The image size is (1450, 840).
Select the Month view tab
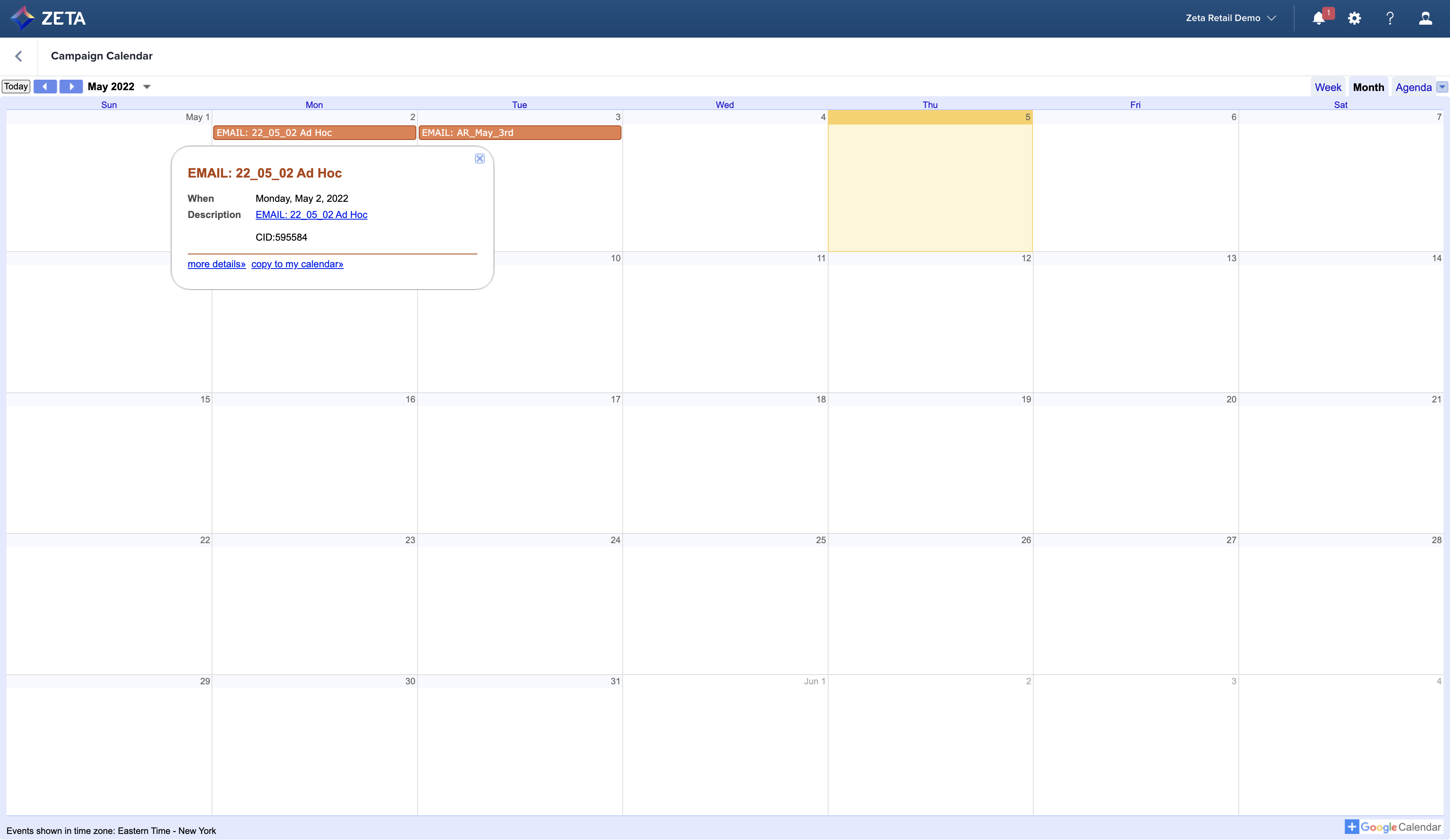[1368, 87]
